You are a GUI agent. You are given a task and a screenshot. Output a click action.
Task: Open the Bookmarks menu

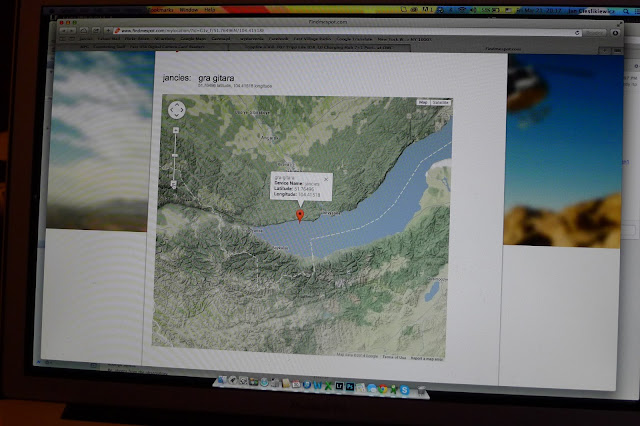click(x=161, y=10)
